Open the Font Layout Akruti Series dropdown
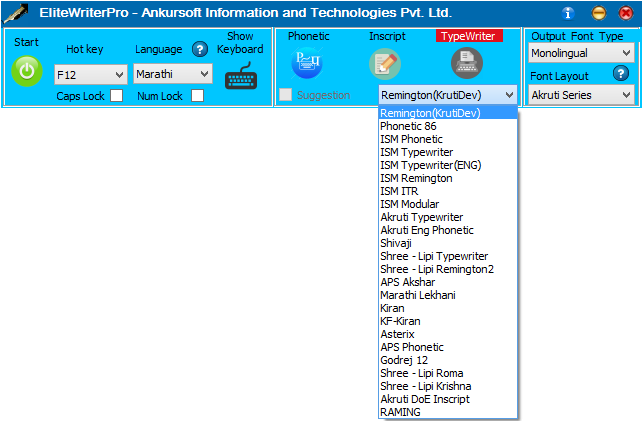The image size is (644, 421). [x=581, y=95]
